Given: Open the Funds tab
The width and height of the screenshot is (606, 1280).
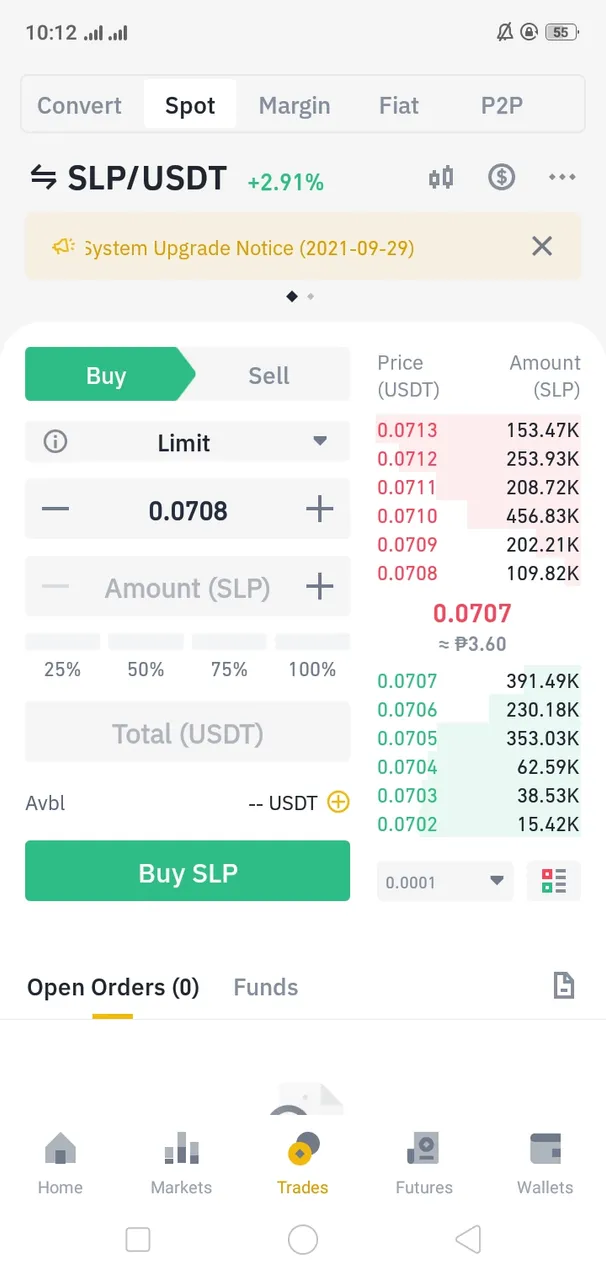Looking at the screenshot, I should pyautogui.click(x=266, y=987).
